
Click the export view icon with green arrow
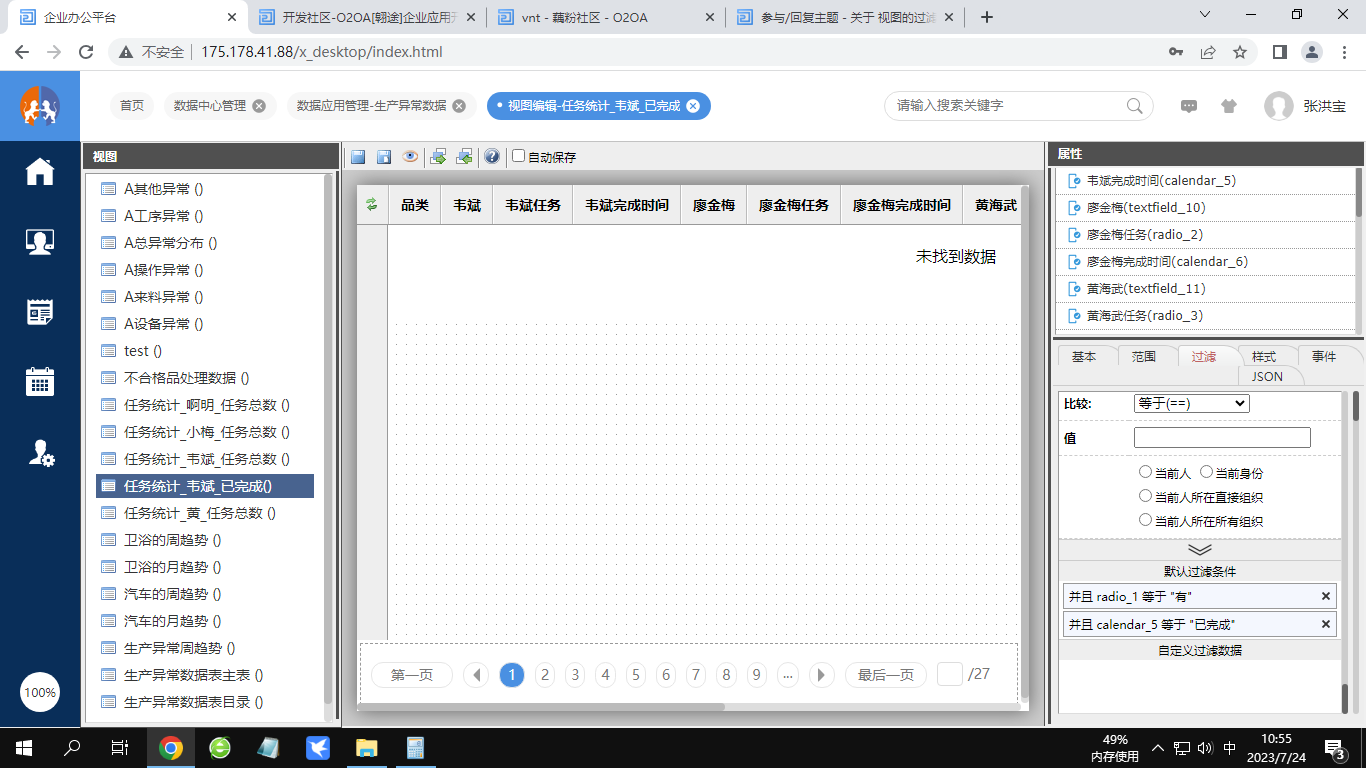tap(437, 156)
